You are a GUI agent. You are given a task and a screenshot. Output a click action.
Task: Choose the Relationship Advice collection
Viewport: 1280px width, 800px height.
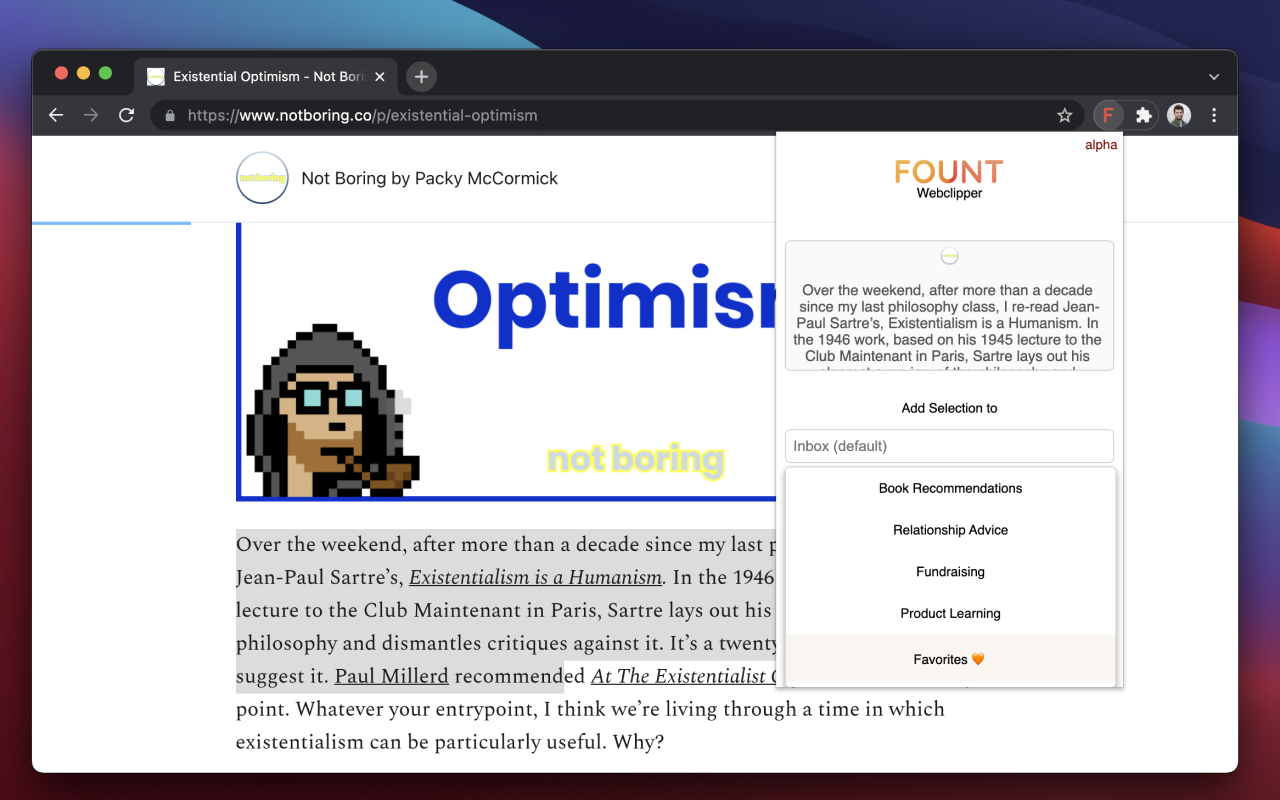pyautogui.click(x=950, y=530)
